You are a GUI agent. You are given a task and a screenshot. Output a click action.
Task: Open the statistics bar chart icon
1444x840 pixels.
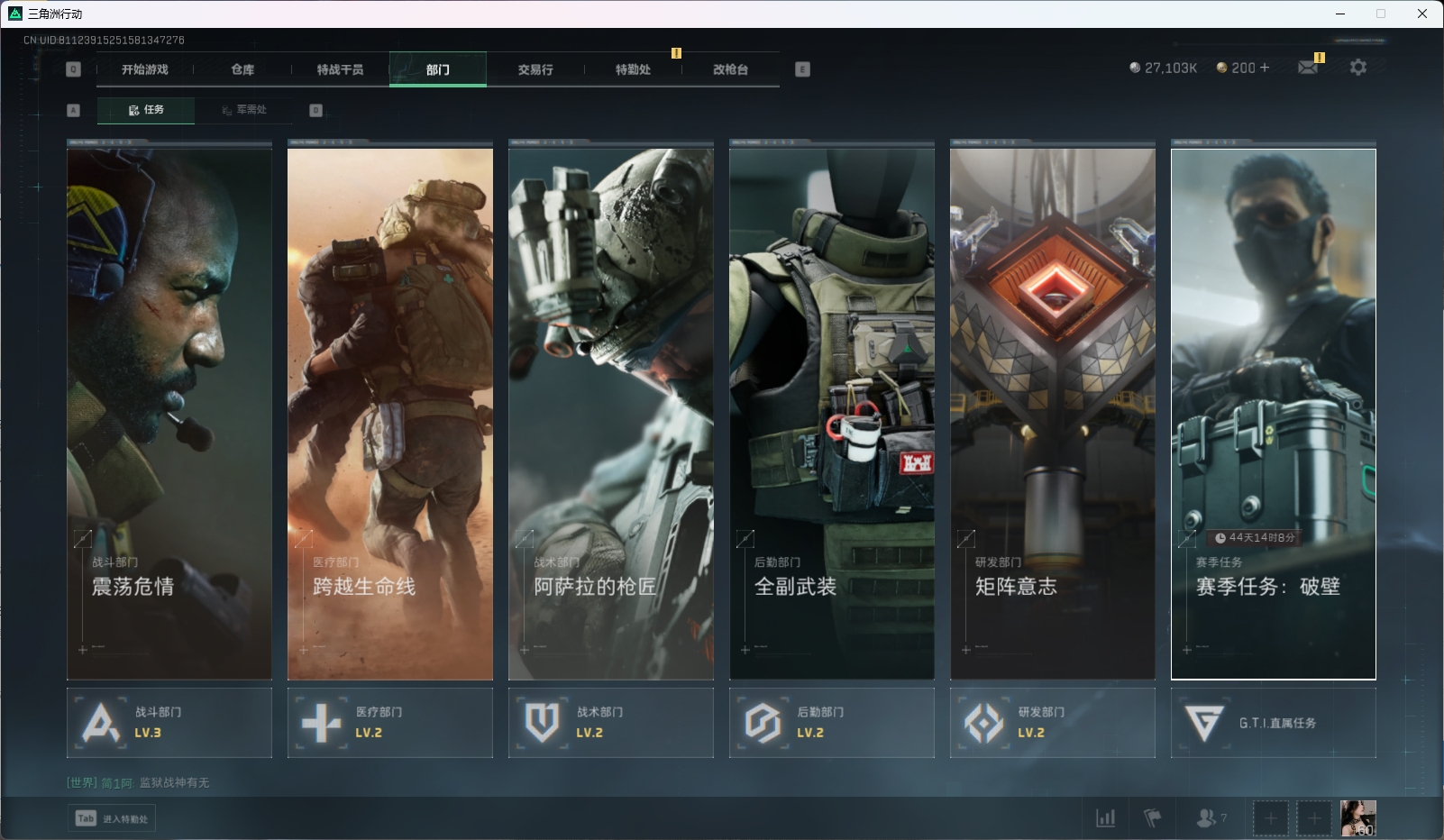coord(1105,817)
